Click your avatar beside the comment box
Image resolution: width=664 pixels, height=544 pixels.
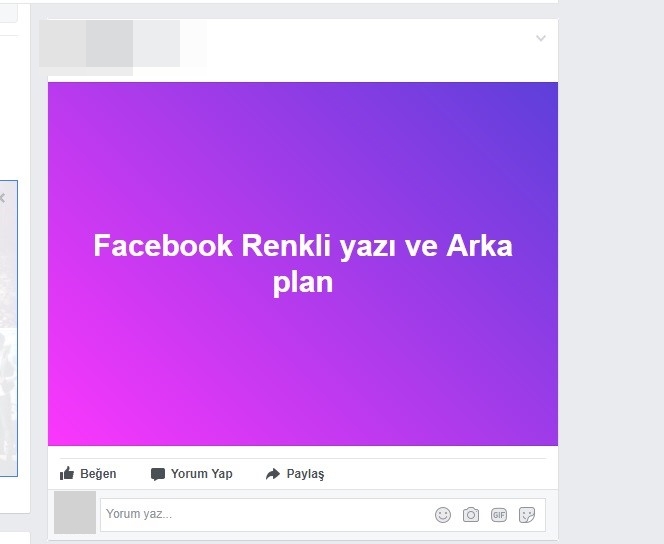[x=75, y=512]
